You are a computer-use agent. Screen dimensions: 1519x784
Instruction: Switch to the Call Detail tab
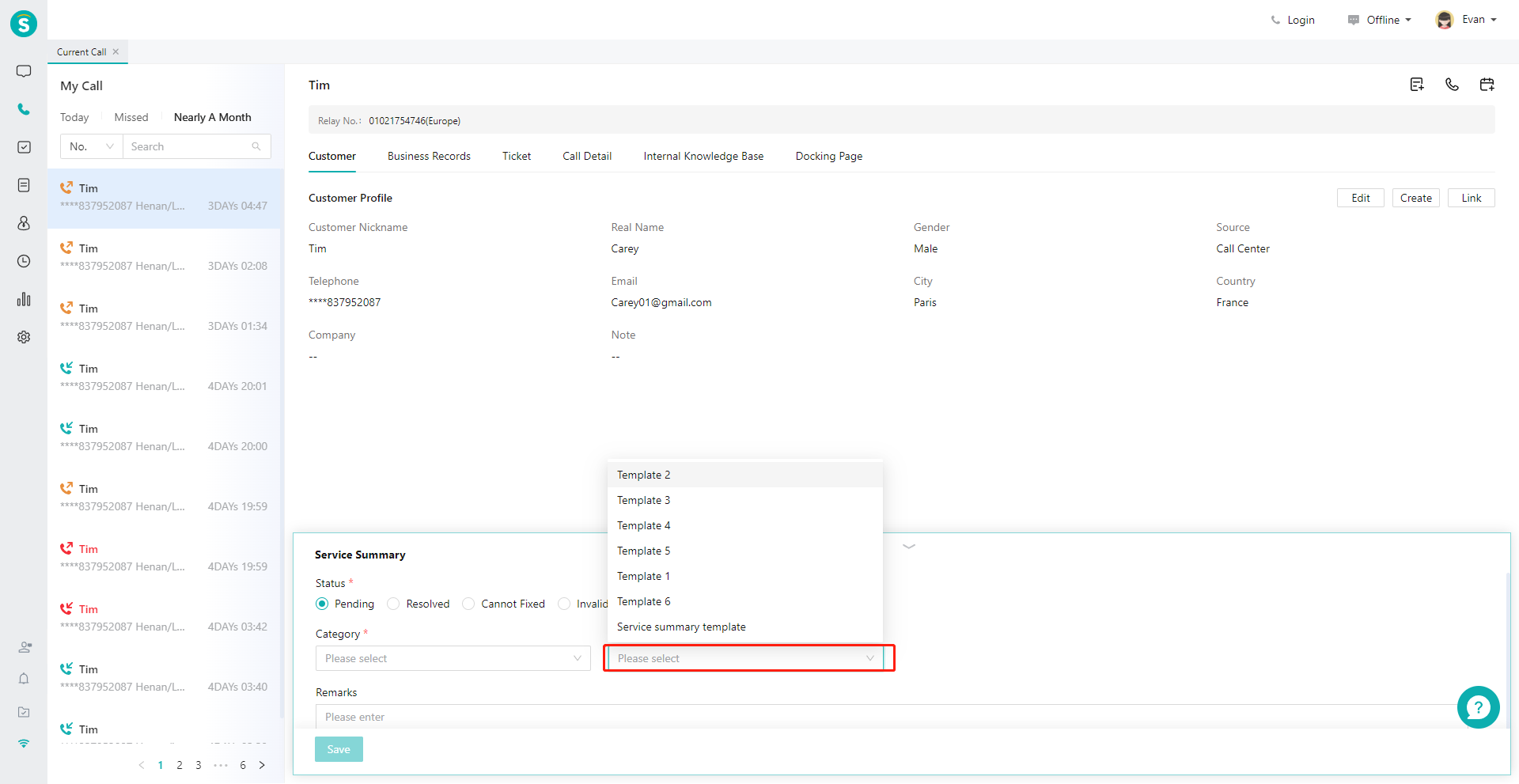[587, 156]
